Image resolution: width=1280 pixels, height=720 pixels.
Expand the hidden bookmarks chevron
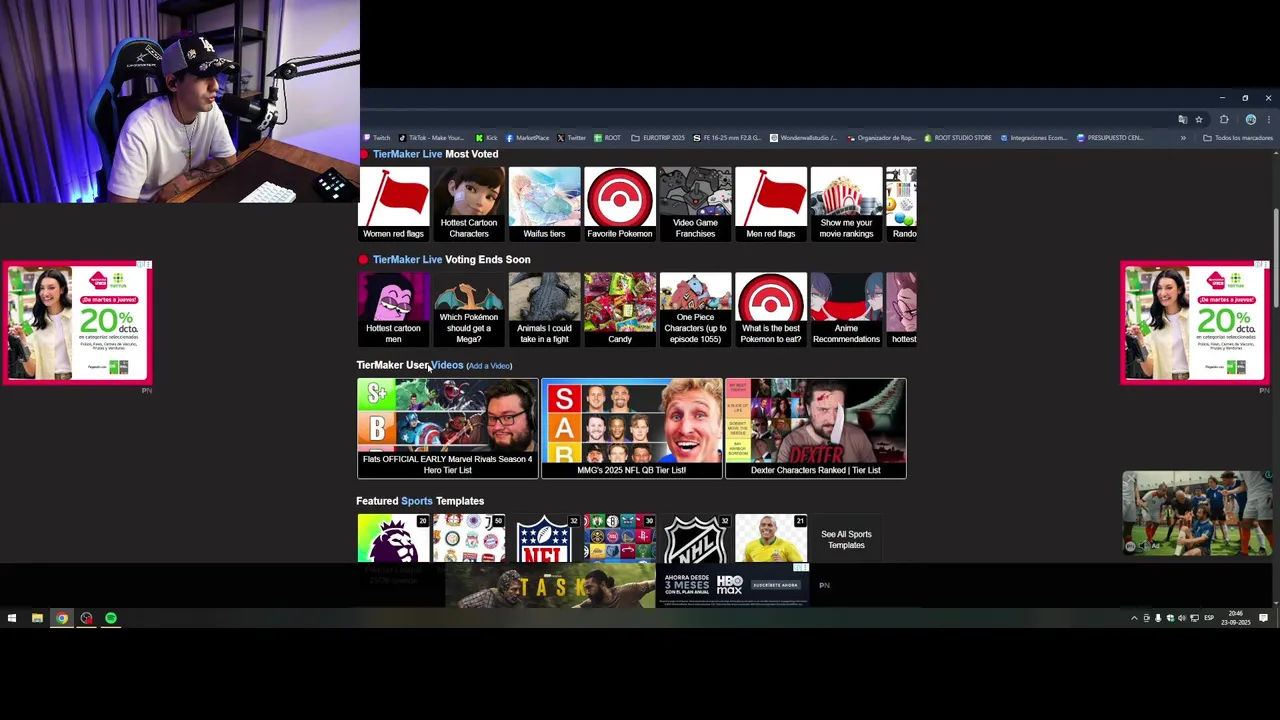1183,138
